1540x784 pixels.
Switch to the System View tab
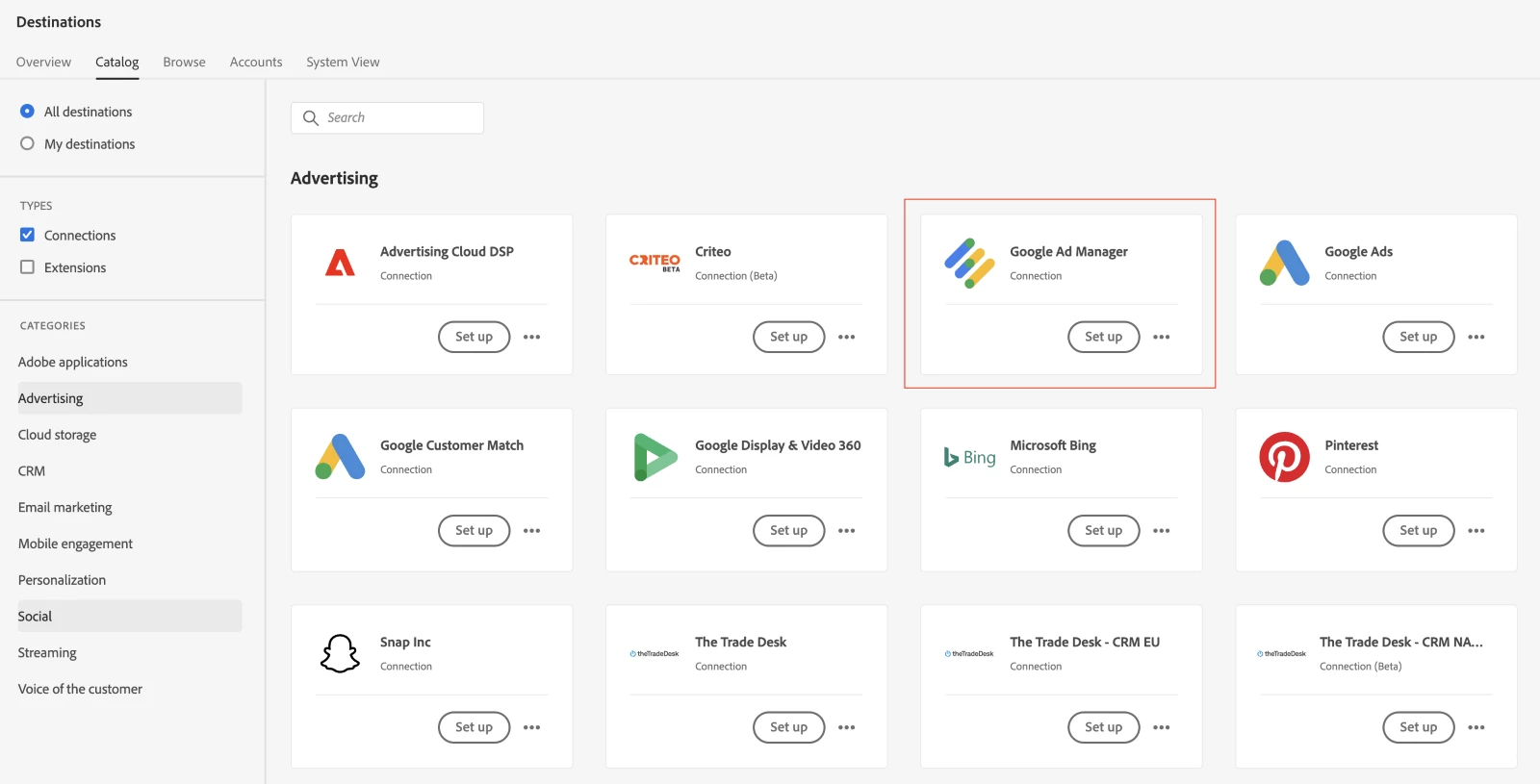point(343,62)
